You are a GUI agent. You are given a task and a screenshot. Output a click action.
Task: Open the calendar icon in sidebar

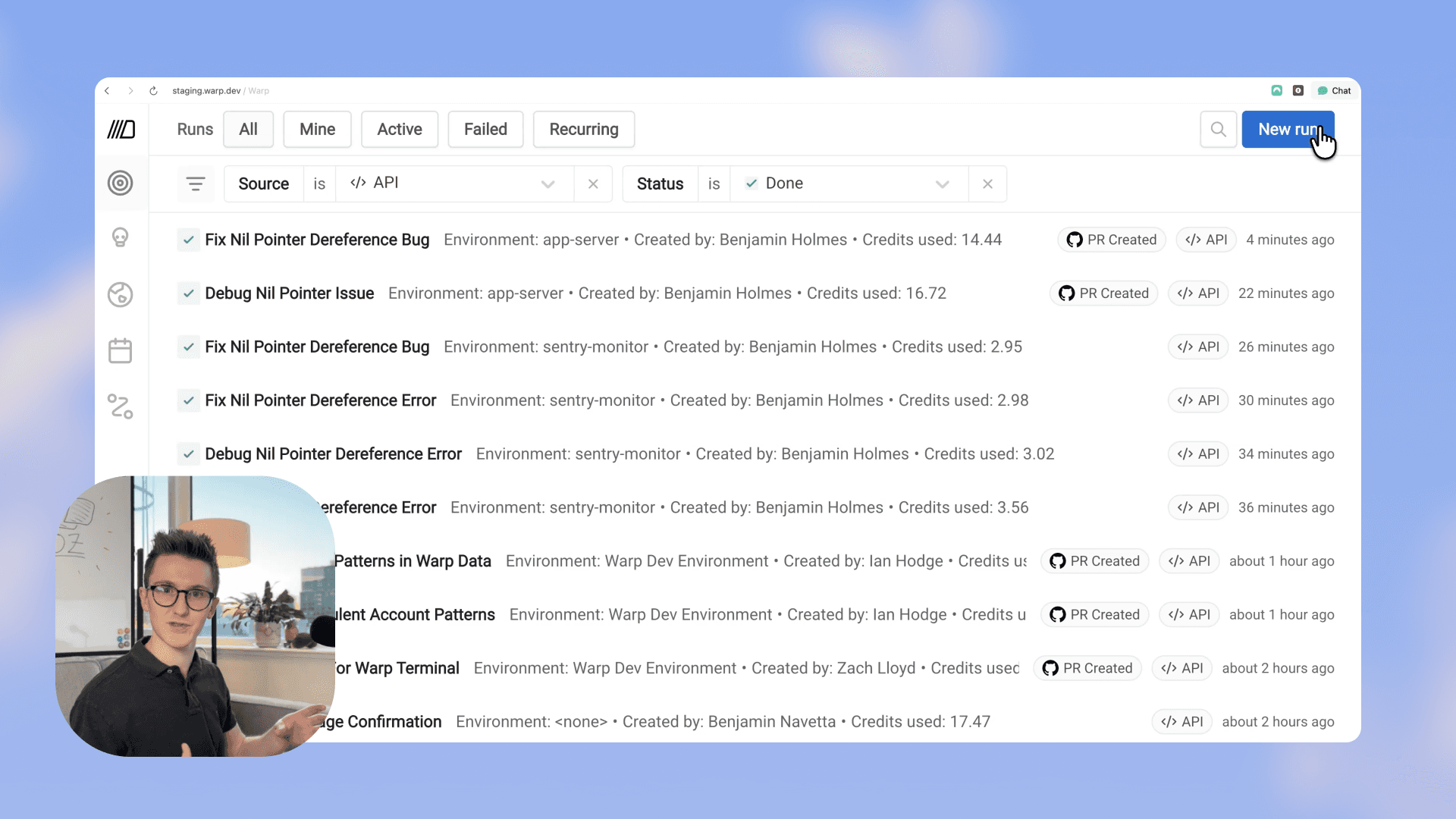click(121, 350)
